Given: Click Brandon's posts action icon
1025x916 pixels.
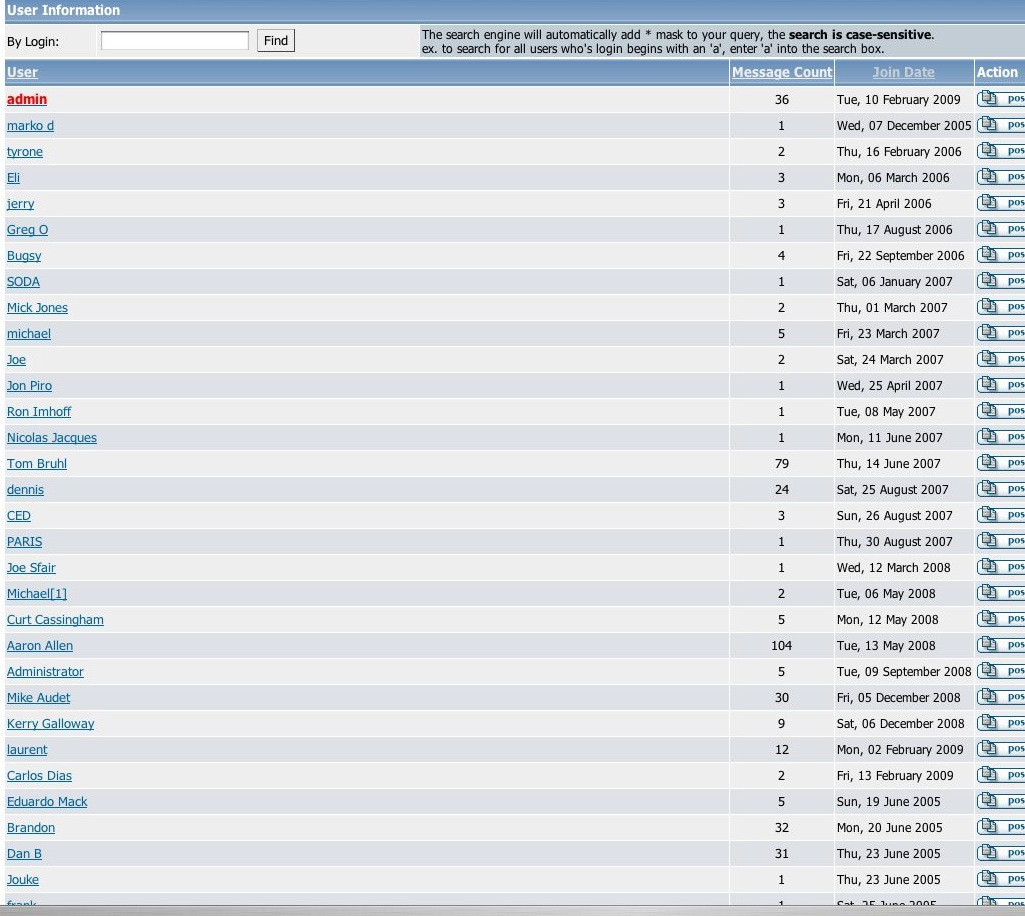Looking at the screenshot, I should point(1001,827).
